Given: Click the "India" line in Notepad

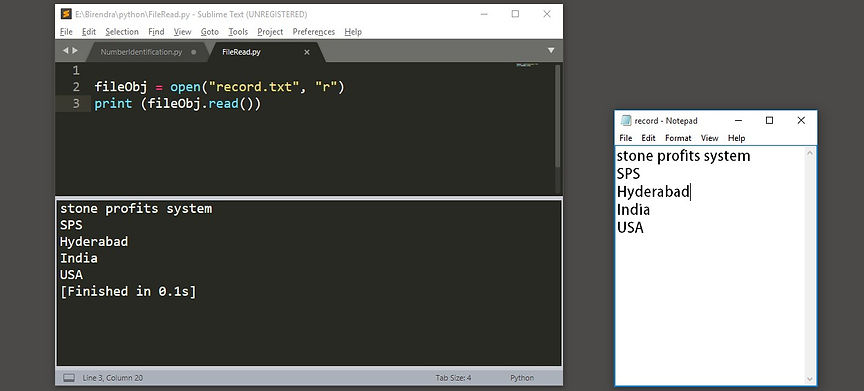Looking at the screenshot, I should click(x=633, y=210).
